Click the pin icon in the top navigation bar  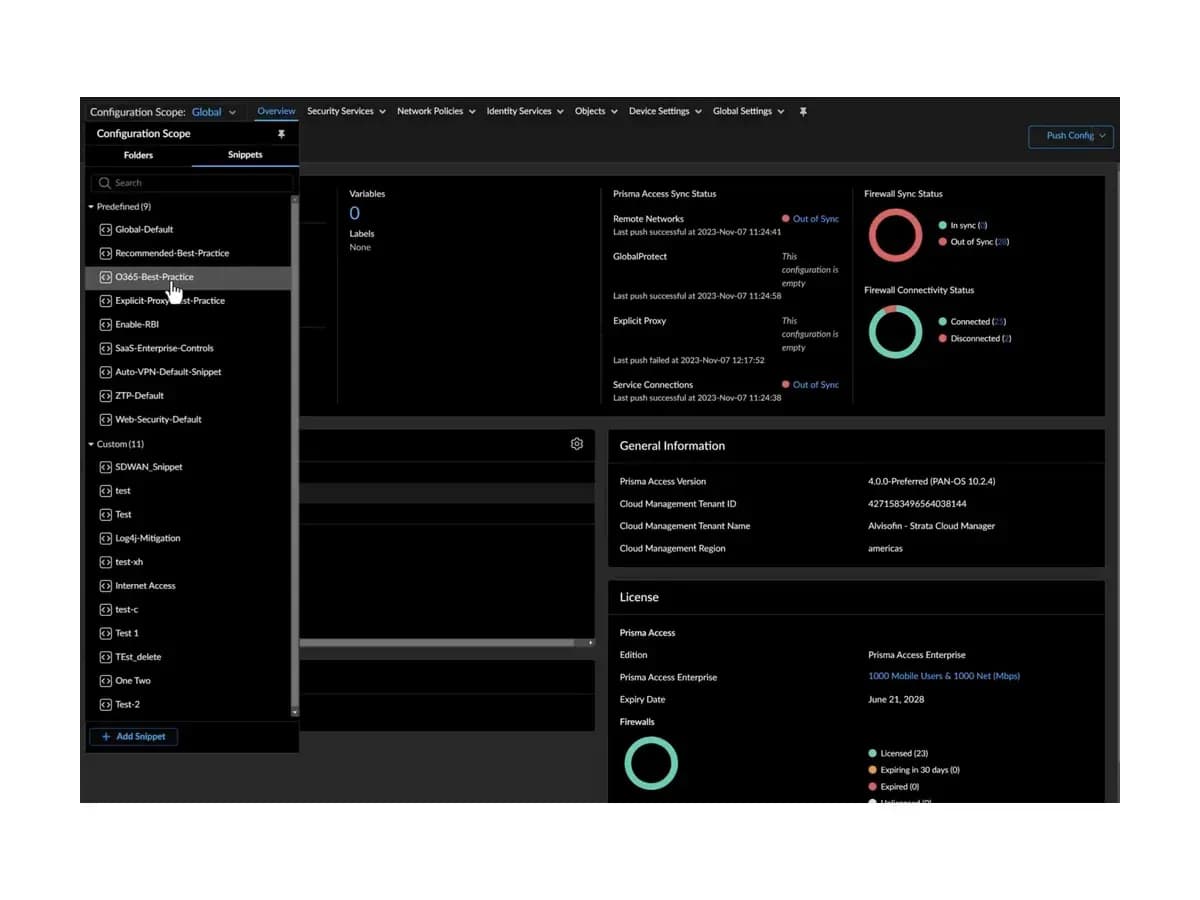pyautogui.click(x=803, y=112)
